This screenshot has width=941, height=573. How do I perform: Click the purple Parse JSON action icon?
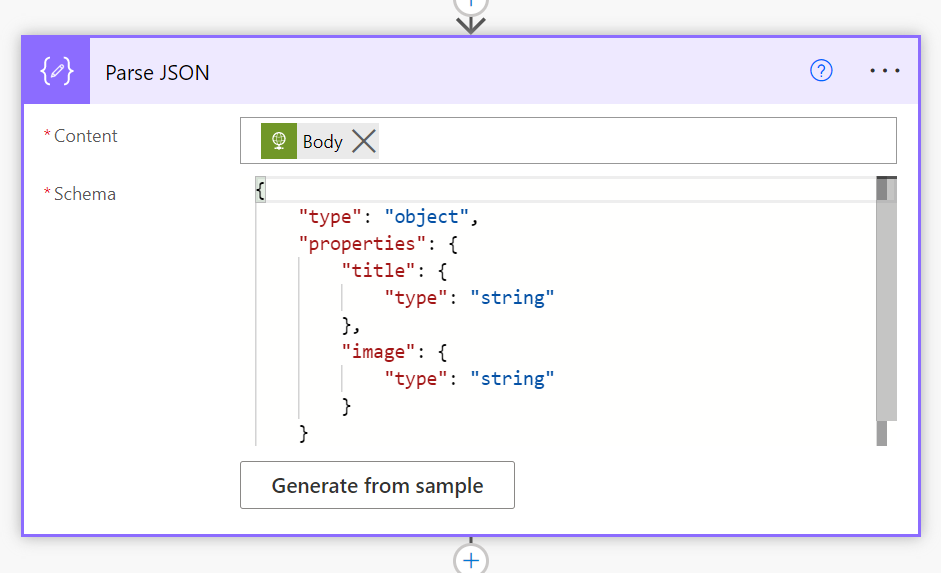[x=57, y=72]
